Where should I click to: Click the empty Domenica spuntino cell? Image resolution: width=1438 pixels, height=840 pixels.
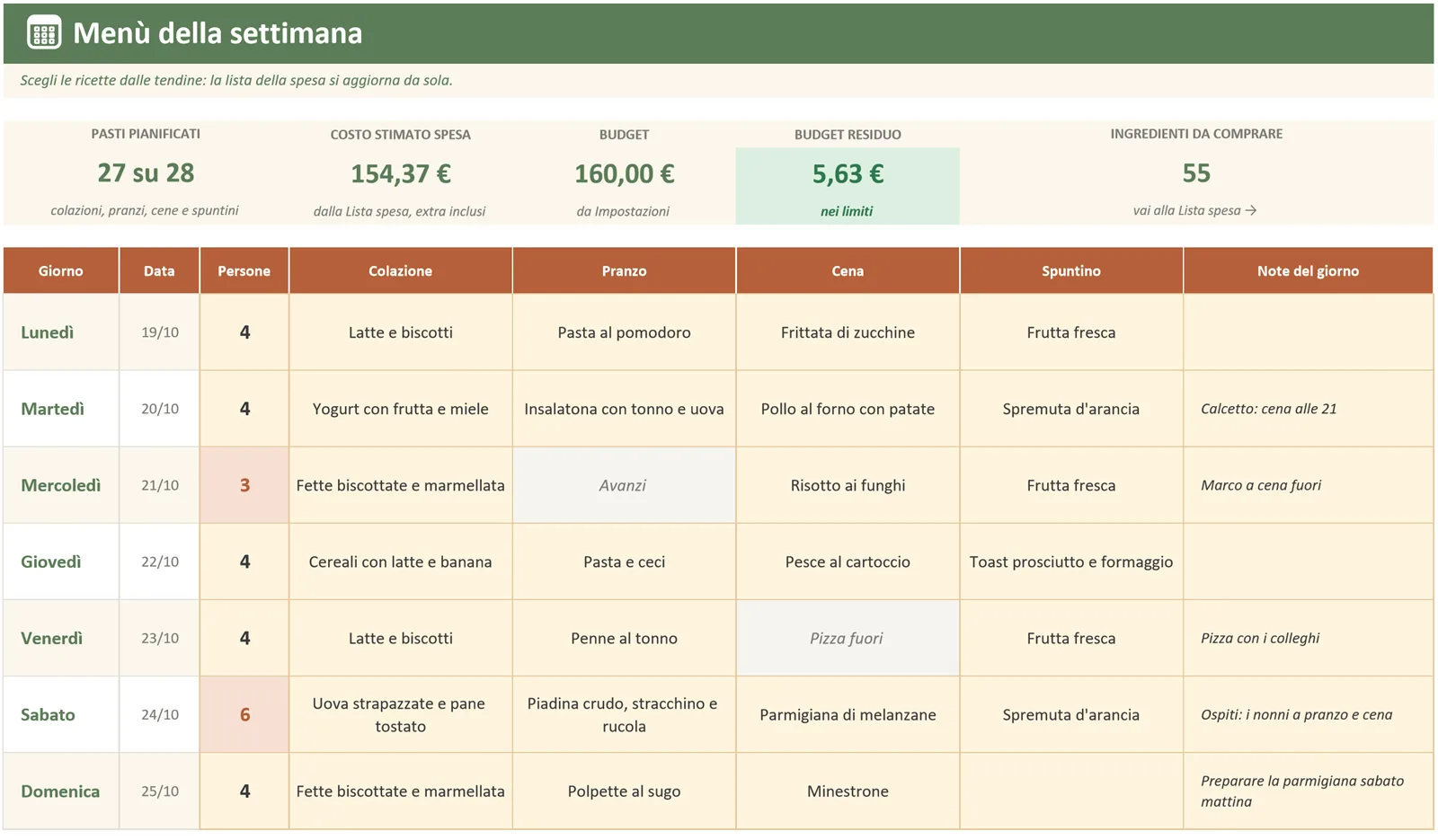coord(1071,791)
